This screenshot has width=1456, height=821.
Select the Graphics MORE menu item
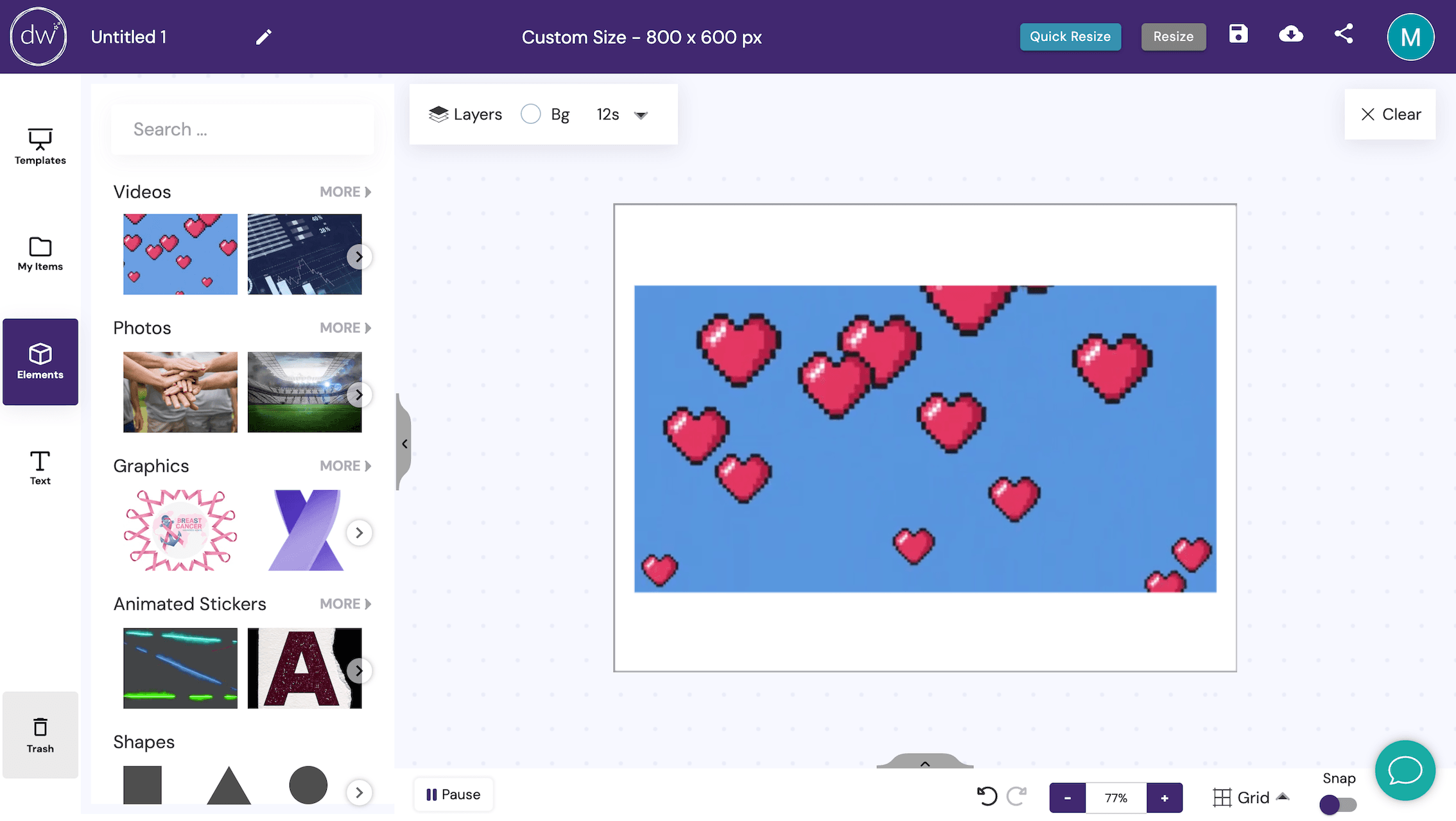click(x=344, y=465)
